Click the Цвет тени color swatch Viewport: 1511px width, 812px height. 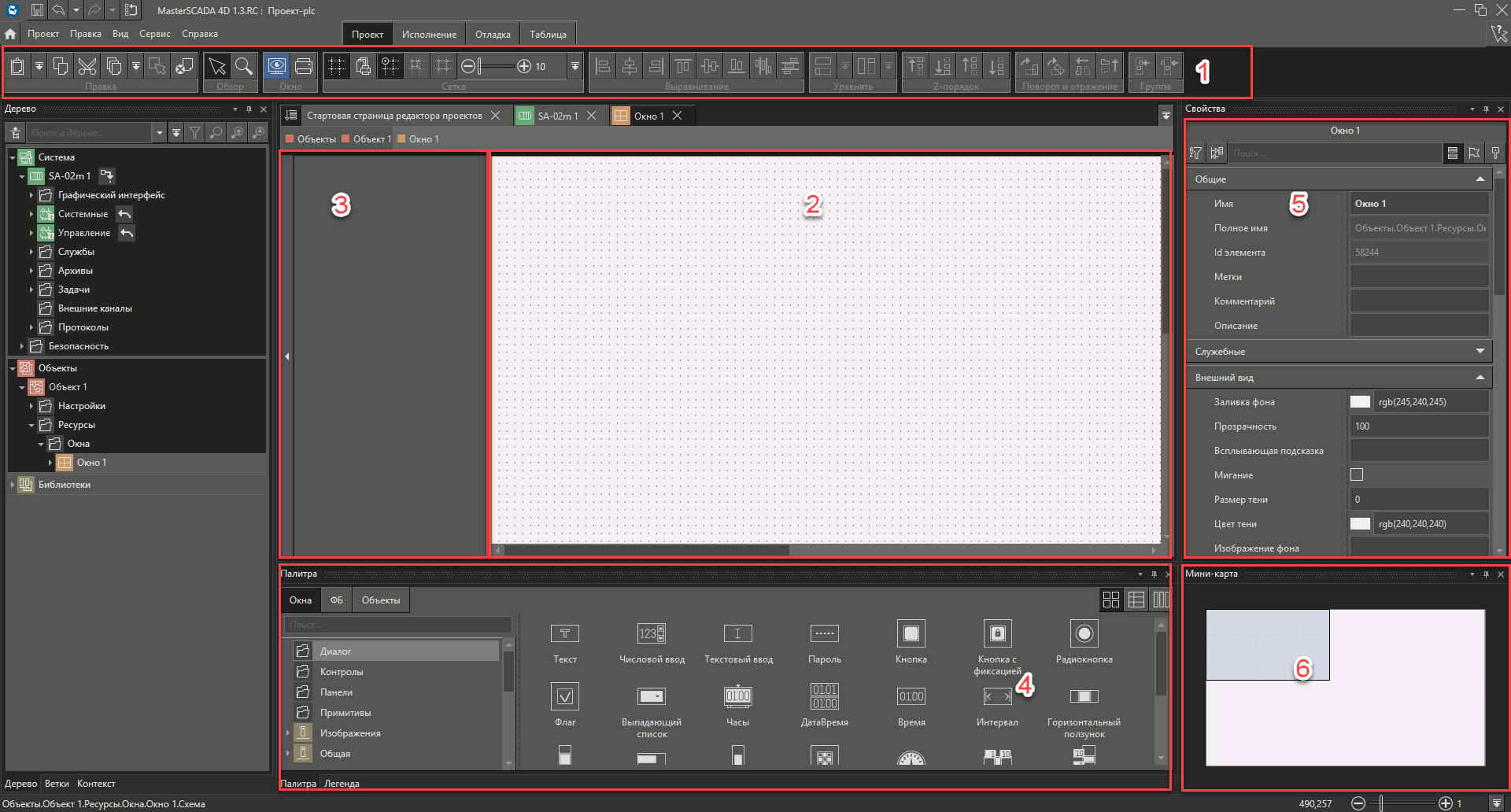click(1360, 524)
